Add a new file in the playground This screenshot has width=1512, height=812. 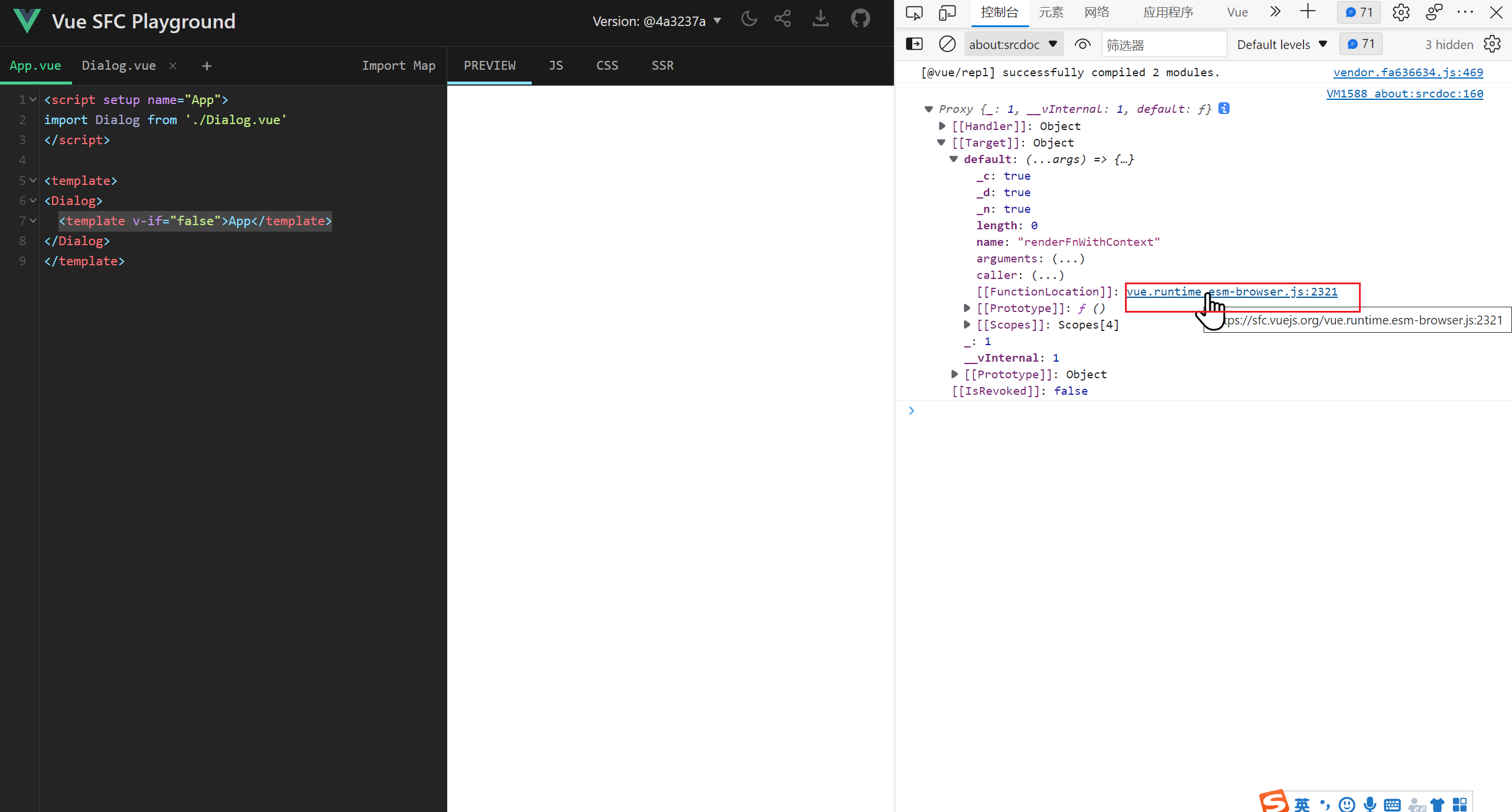(206, 66)
